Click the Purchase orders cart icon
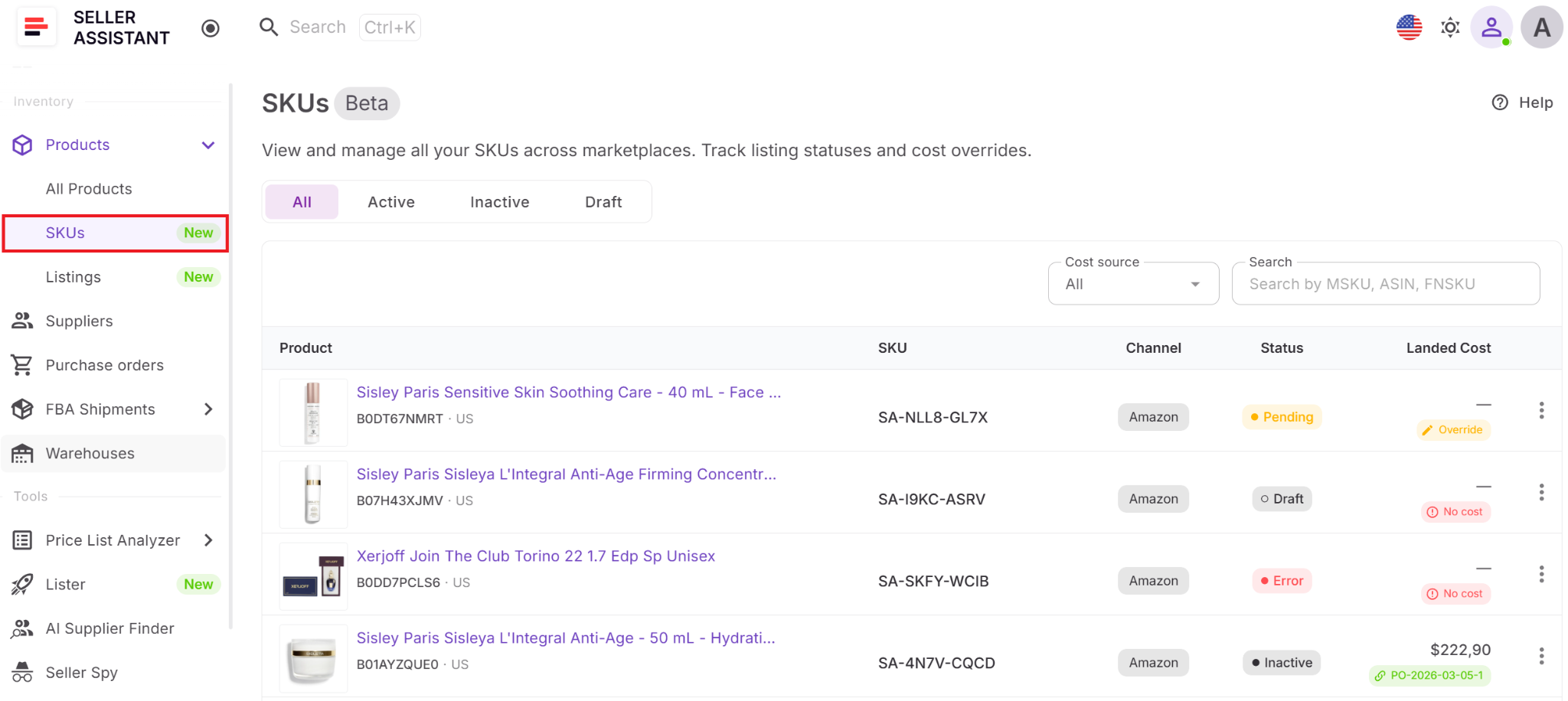This screenshot has width=1568, height=701. pos(22,365)
